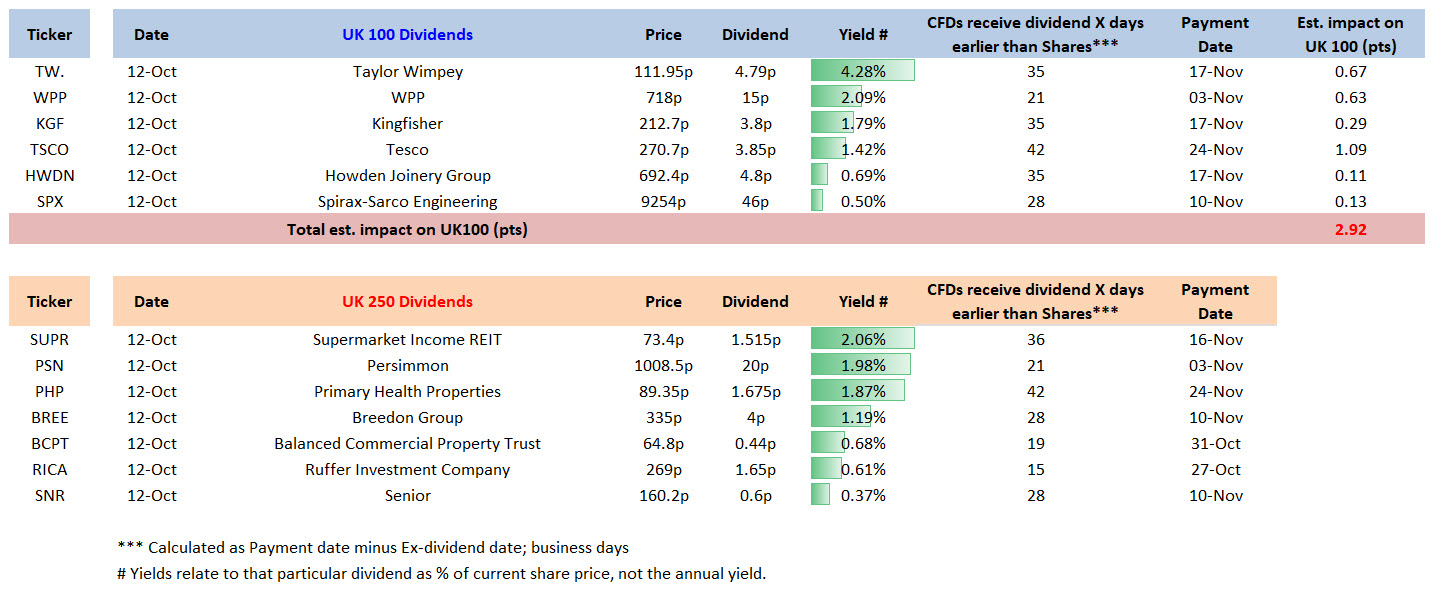Select the UK 100 Dividends header
Screen dimensions: 1434x594
408,35
